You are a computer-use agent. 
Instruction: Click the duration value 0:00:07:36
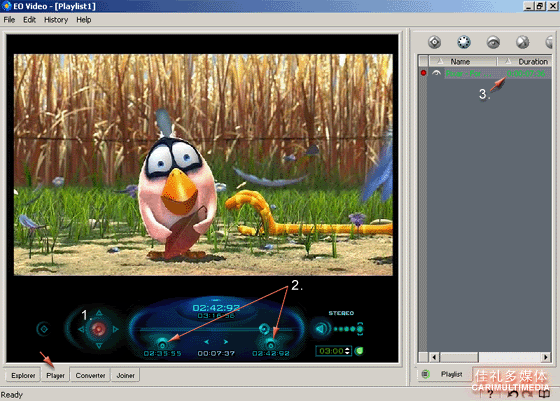(x=526, y=74)
